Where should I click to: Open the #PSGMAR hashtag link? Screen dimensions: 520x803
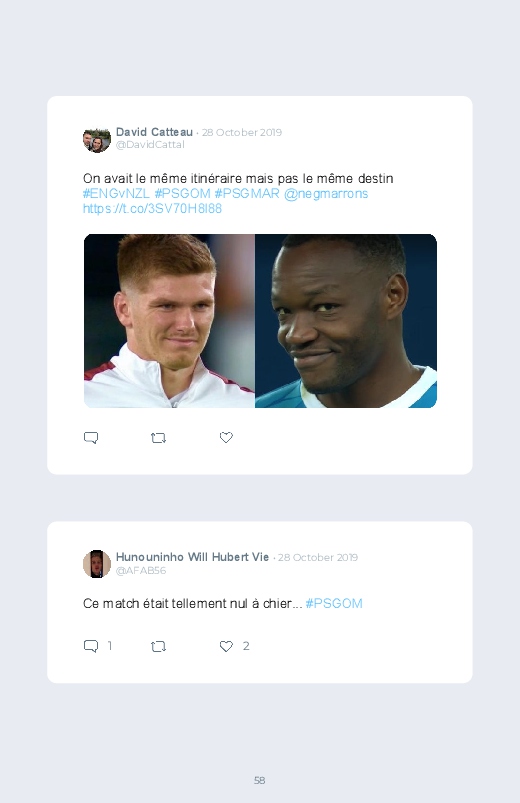[247, 194]
